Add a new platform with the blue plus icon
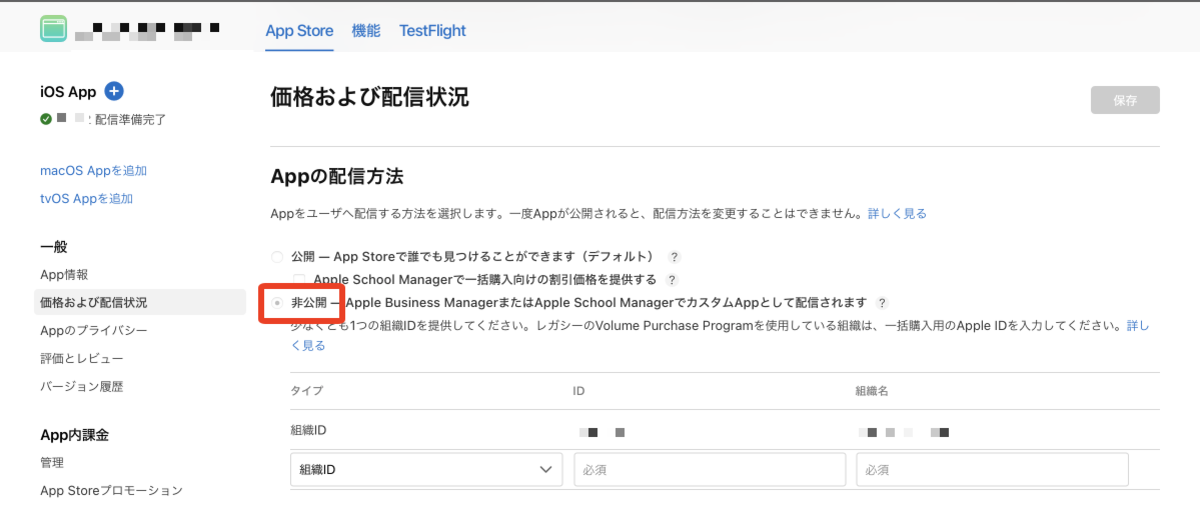Screen dimensions: 1200x521 (x=114, y=92)
